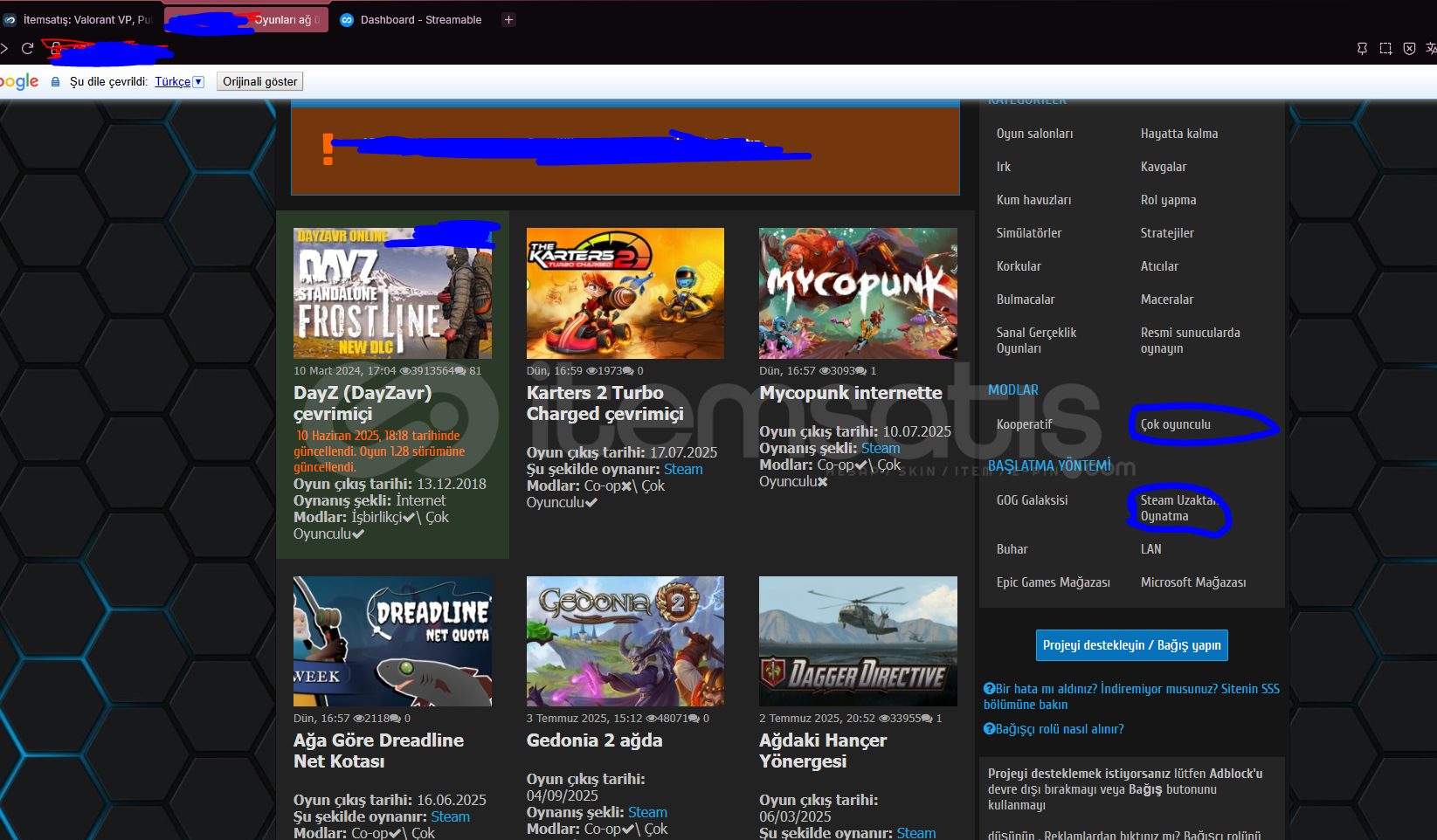Image resolution: width=1437 pixels, height=840 pixels.
Task: Open the Bağışçı rolü nasıl alınır link
Action: point(1060,729)
